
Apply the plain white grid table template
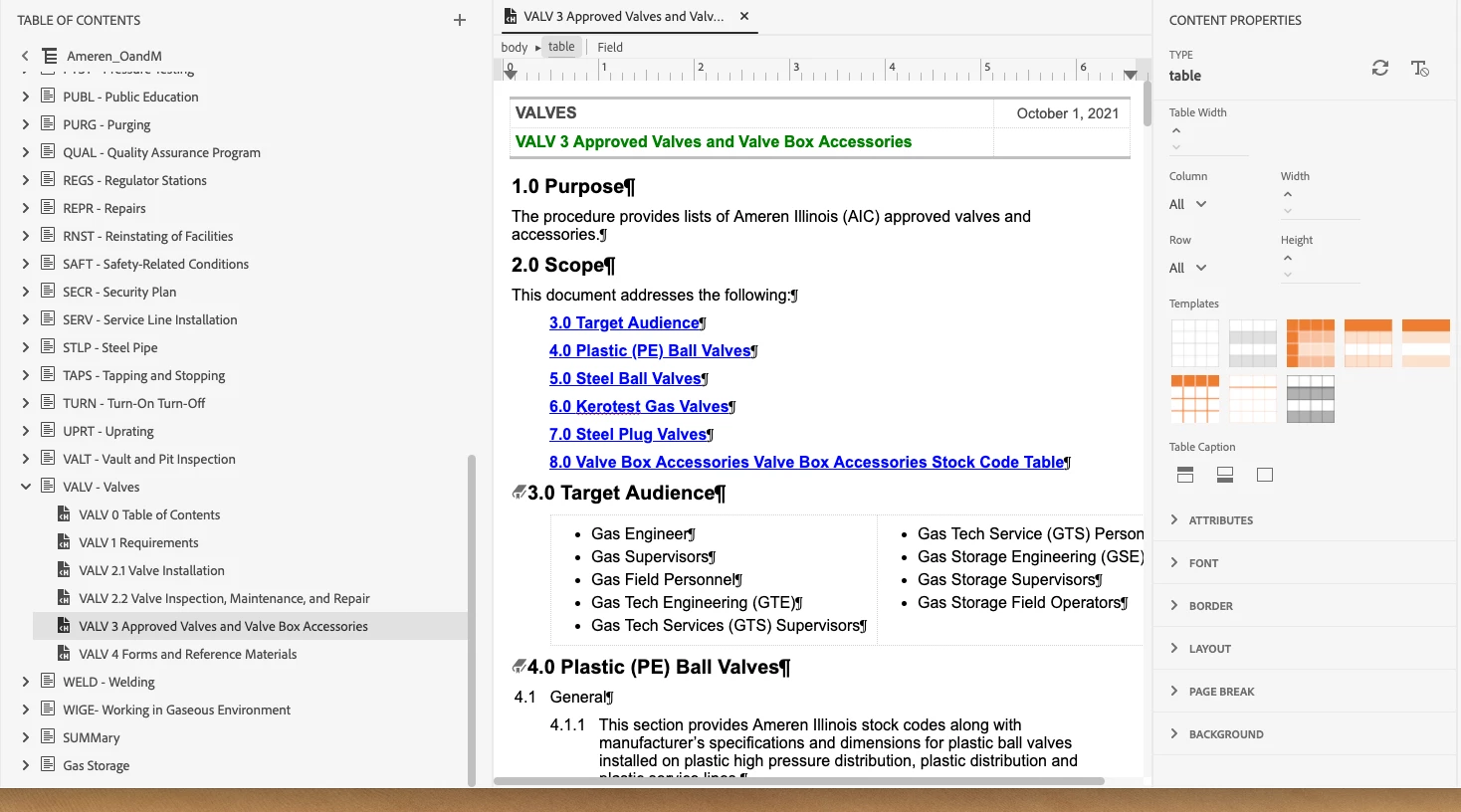point(1195,343)
